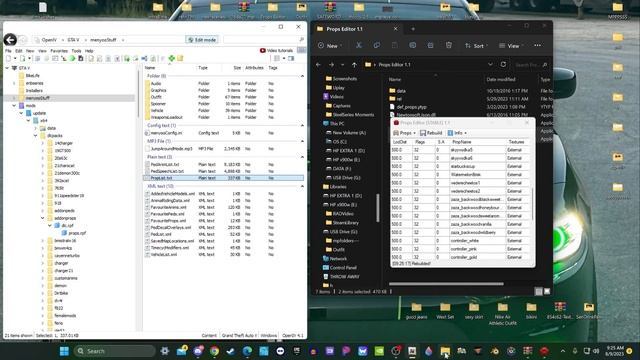Collapse the XML text group in file list
This screenshot has height=360, width=640.
click(302, 186)
